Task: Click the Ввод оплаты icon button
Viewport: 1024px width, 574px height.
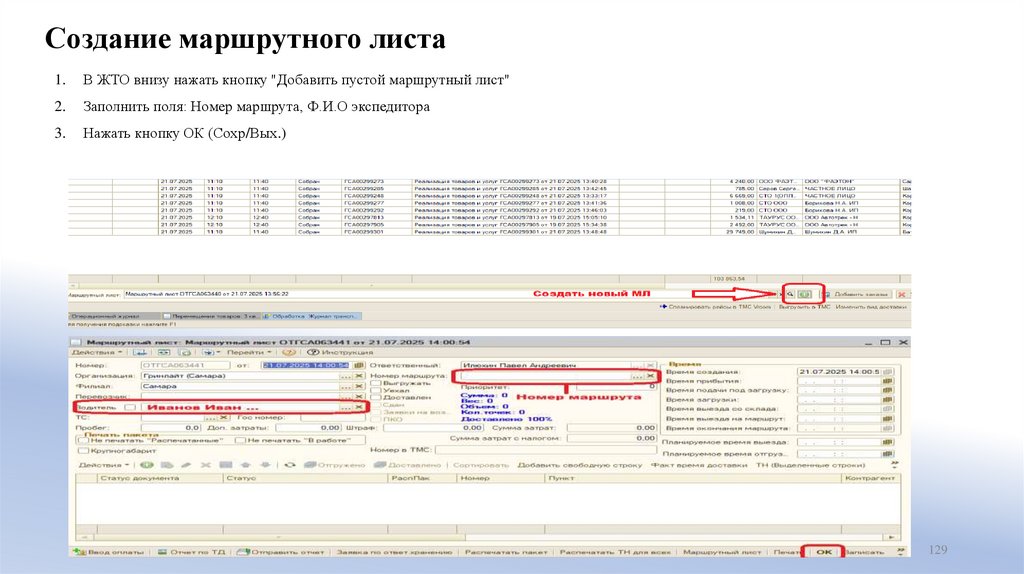Action: (x=108, y=552)
